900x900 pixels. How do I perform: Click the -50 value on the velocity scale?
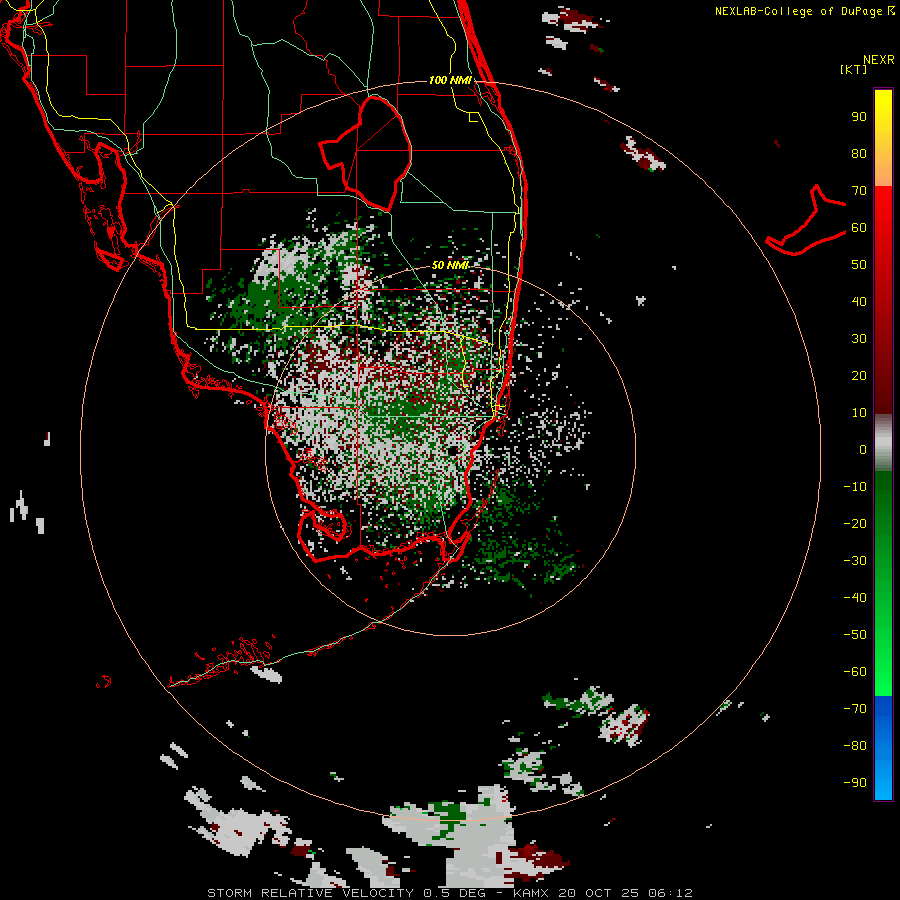click(x=855, y=635)
